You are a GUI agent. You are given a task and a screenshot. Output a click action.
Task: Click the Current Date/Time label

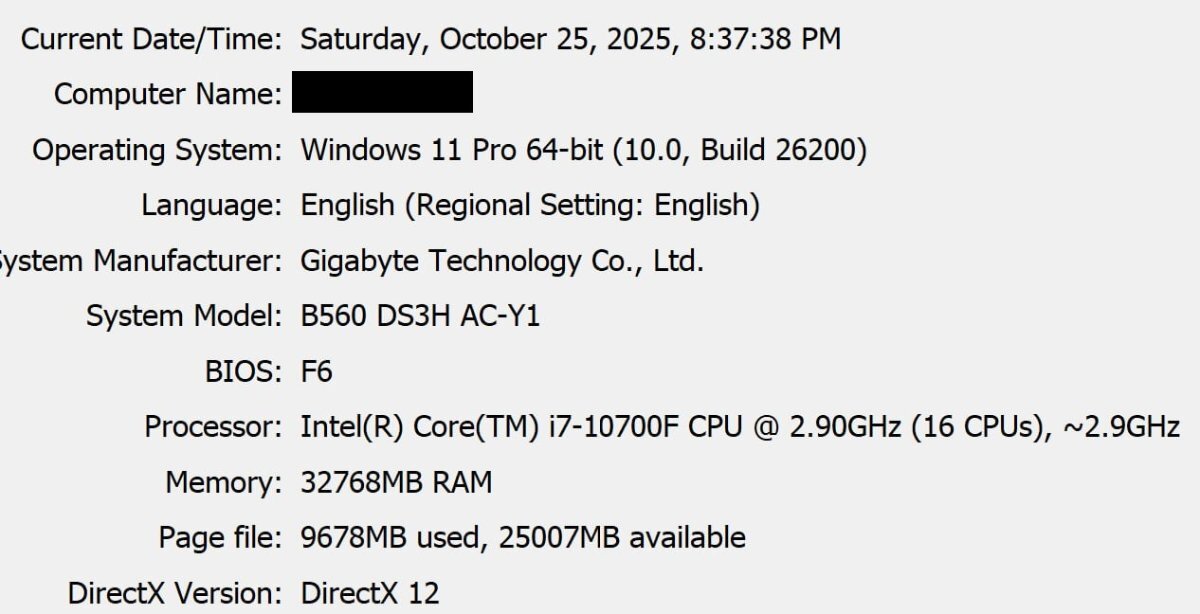pos(152,40)
